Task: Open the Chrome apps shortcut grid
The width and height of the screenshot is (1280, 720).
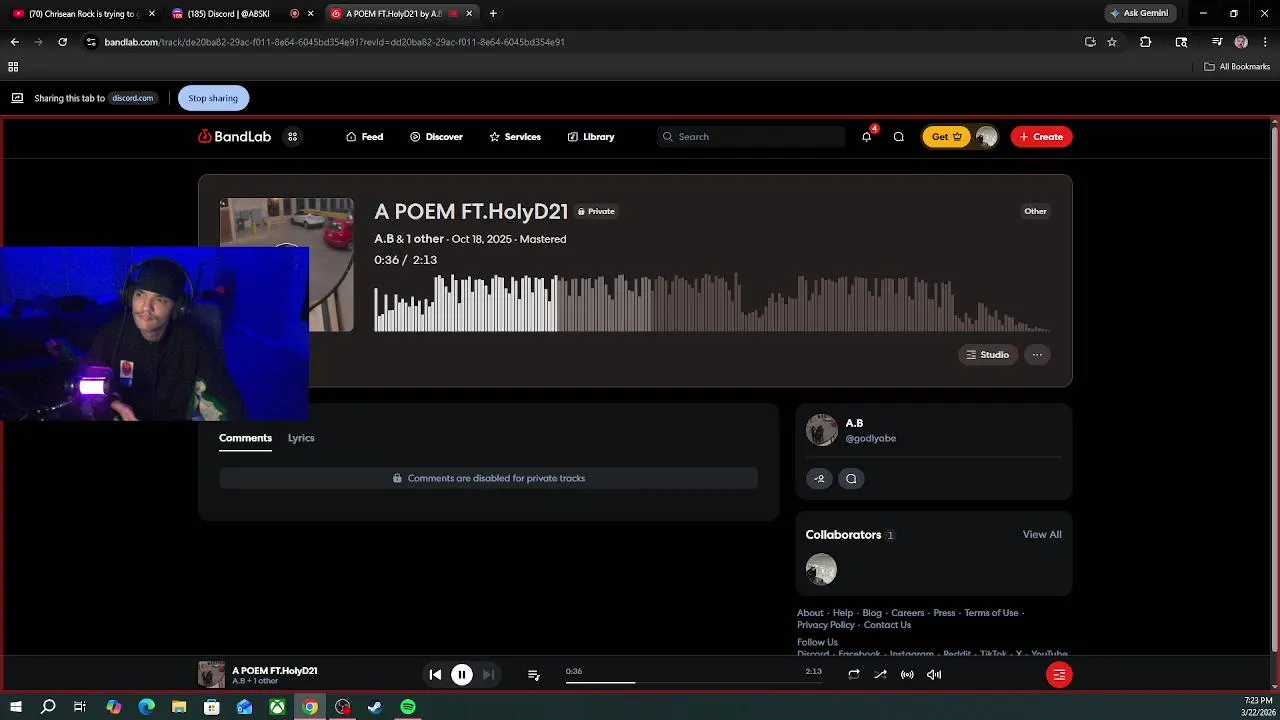Action: (13, 67)
